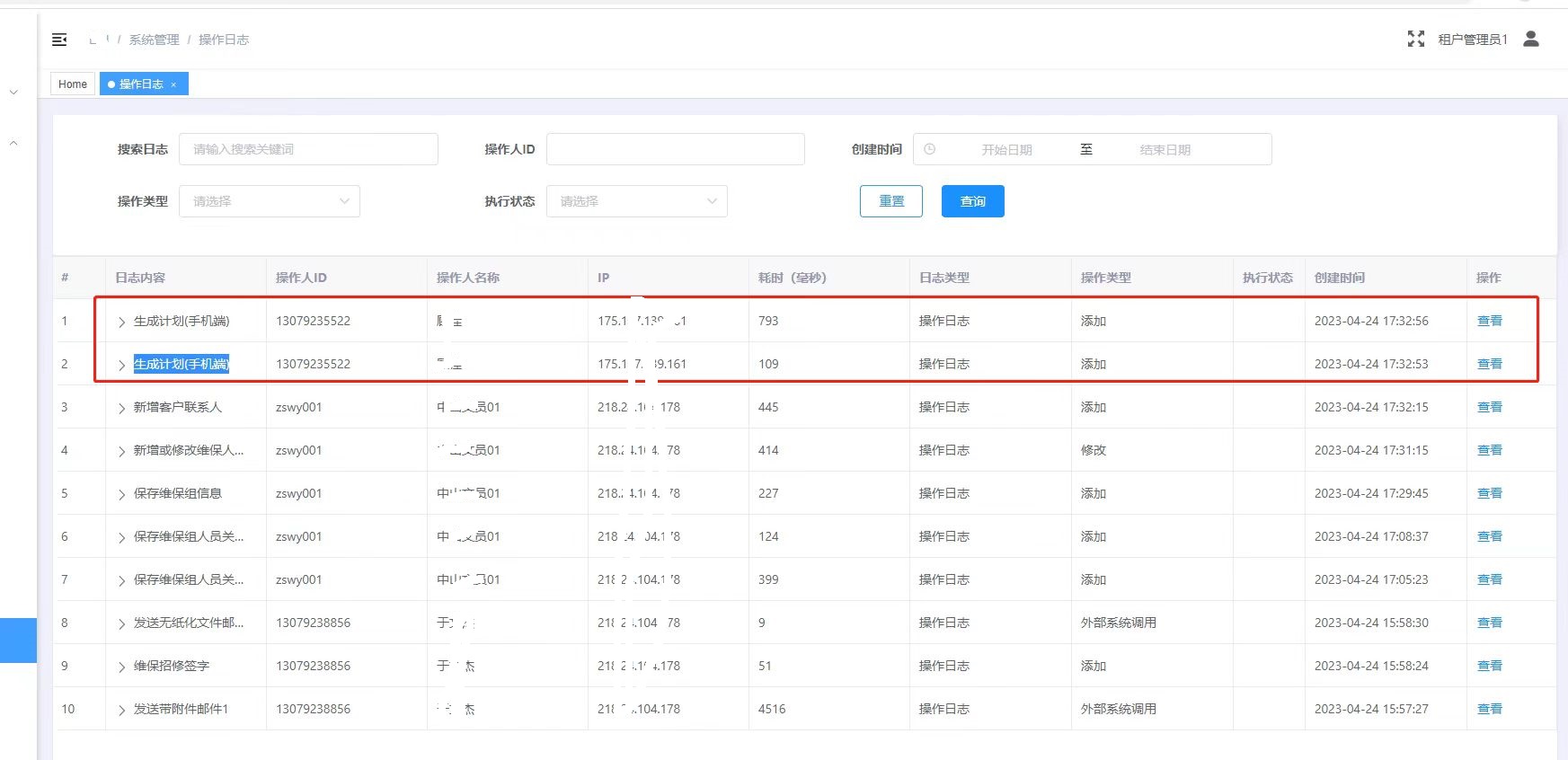The image size is (1568, 760).
Task: Click 查看 for the 15:58:30 row
Action: point(1490,623)
